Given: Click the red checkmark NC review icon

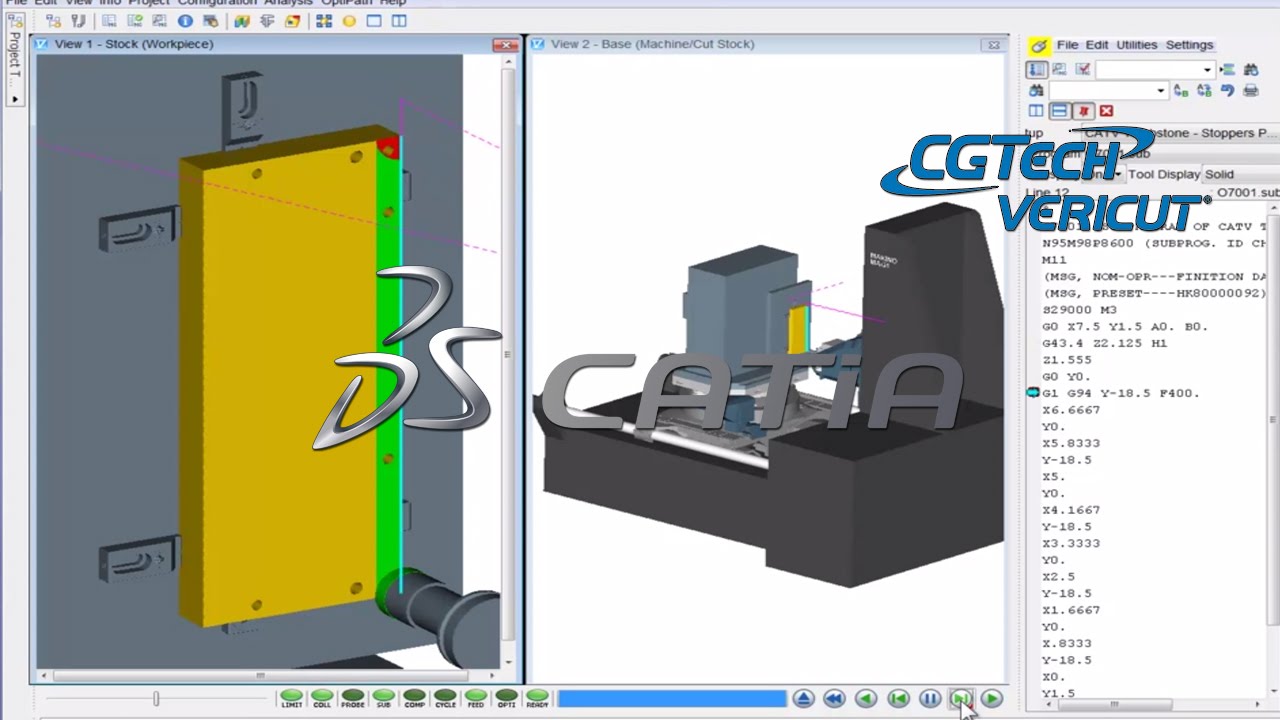Looking at the screenshot, I should pyautogui.click(x=1083, y=69).
